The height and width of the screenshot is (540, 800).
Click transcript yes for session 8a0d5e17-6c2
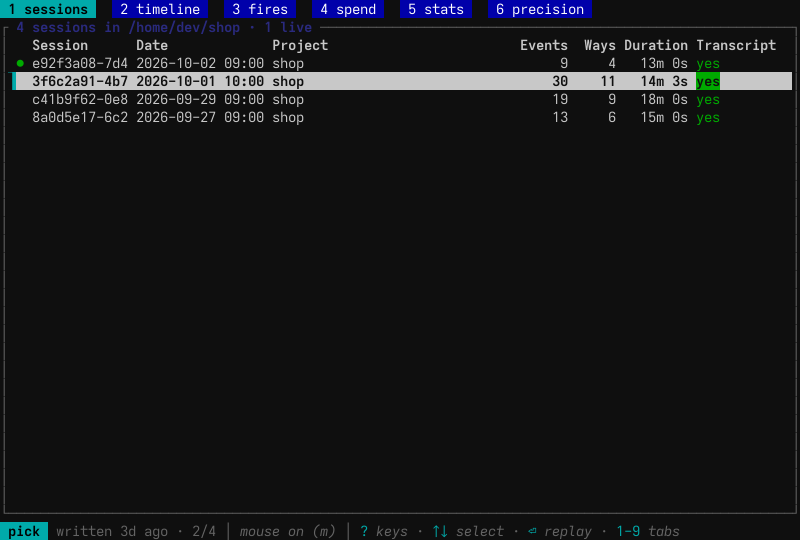[708, 117]
